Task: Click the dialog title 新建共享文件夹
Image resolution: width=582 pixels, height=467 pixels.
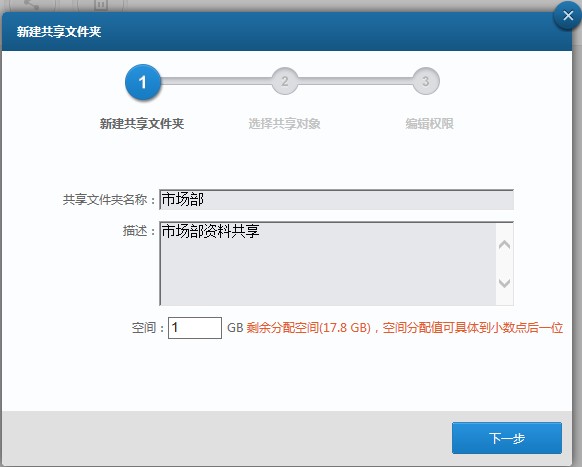Action: (59, 32)
